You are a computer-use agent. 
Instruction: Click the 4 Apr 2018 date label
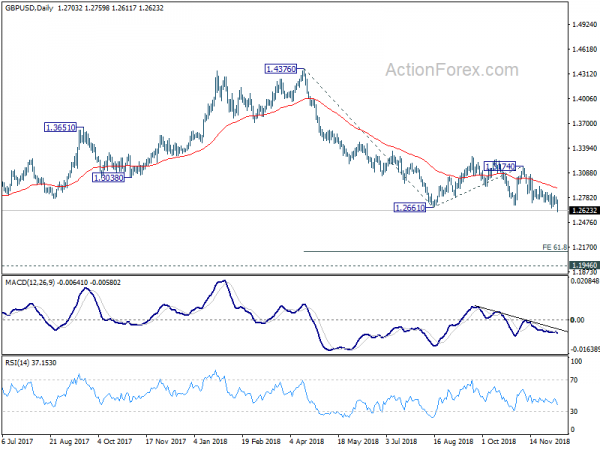pos(307,441)
